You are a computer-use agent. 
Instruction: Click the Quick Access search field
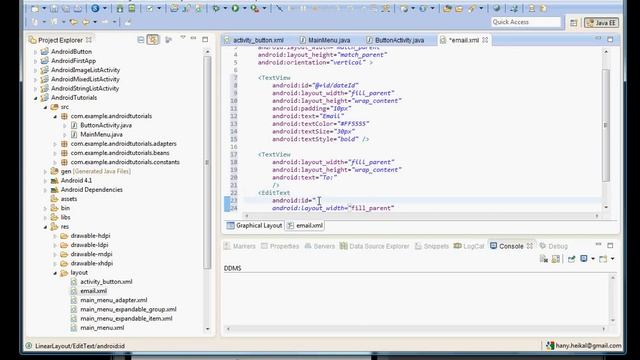[x=526, y=22]
